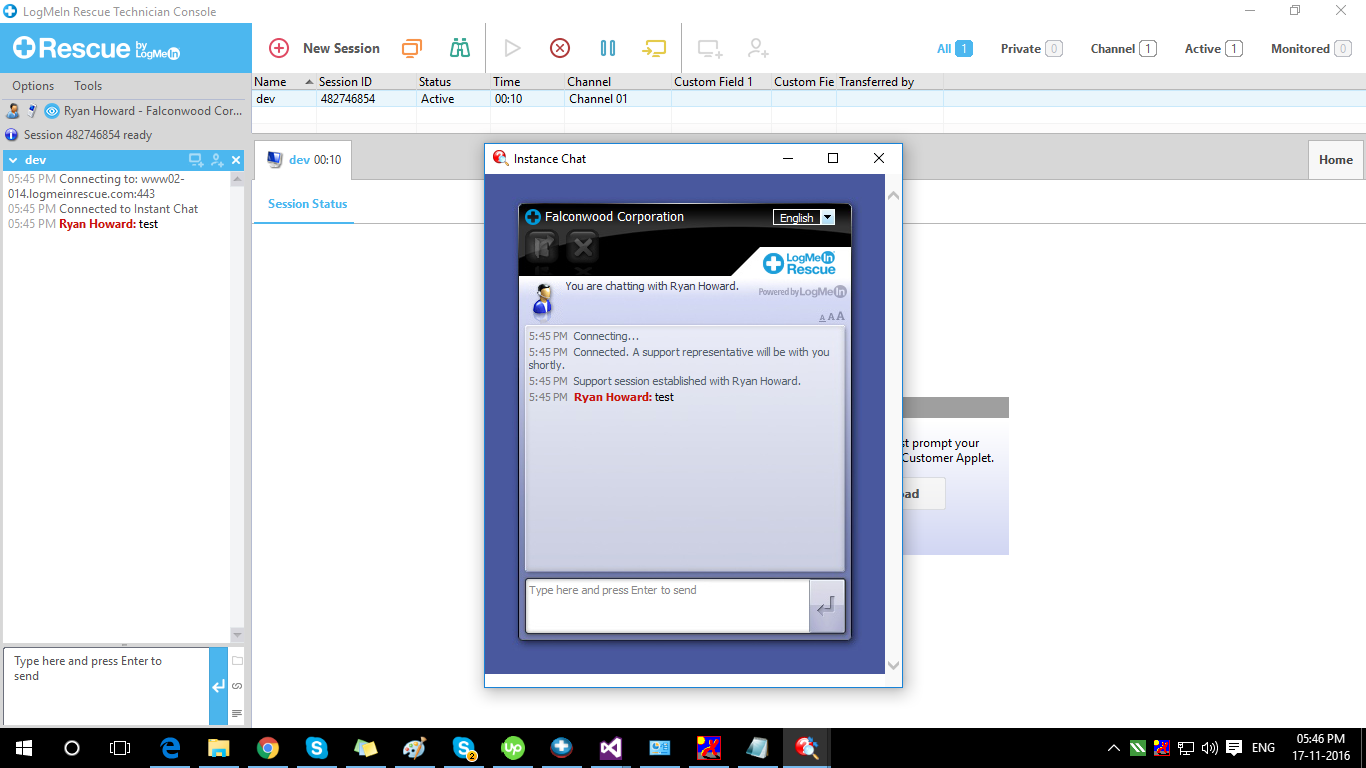Open Google Chrome from taskbar
1366x768 pixels.
pyautogui.click(x=268, y=748)
